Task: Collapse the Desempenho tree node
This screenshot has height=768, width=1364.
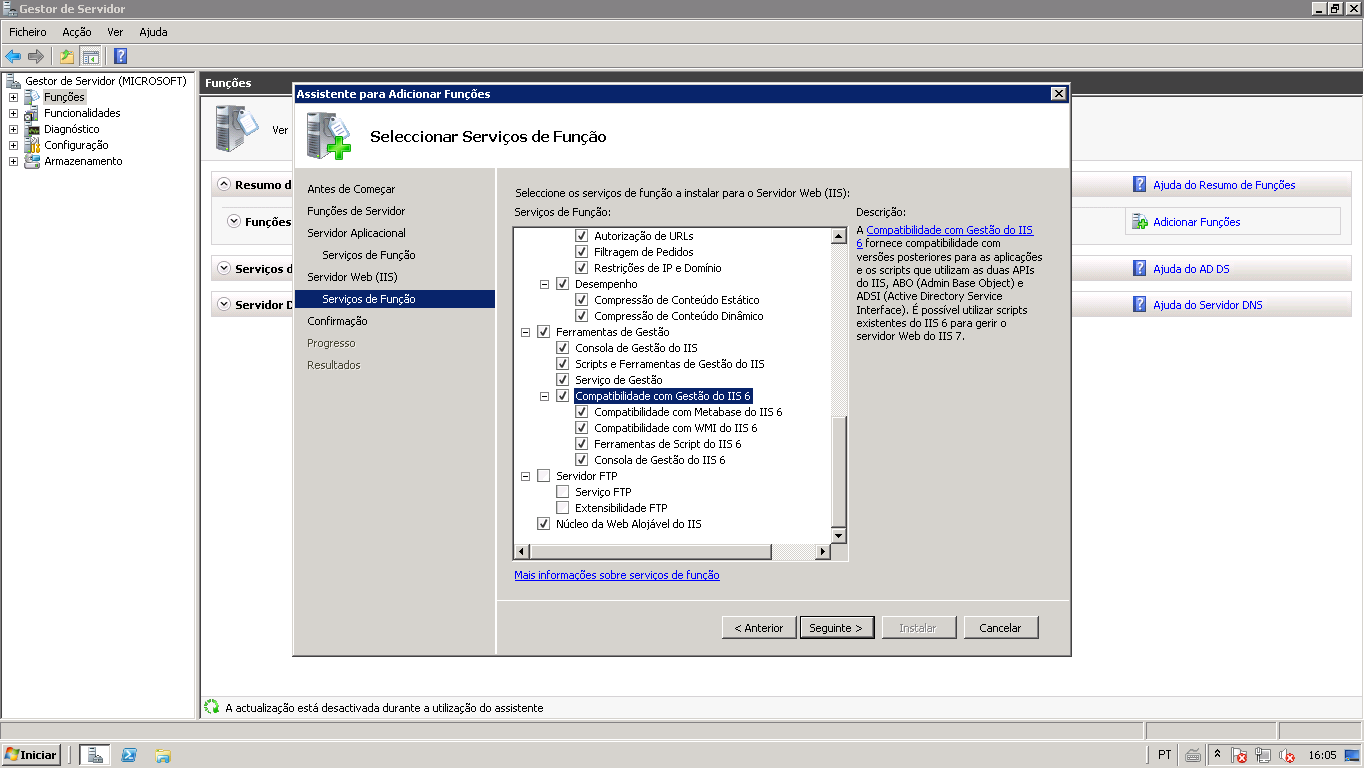Action: pyautogui.click(x=545, y=284)
